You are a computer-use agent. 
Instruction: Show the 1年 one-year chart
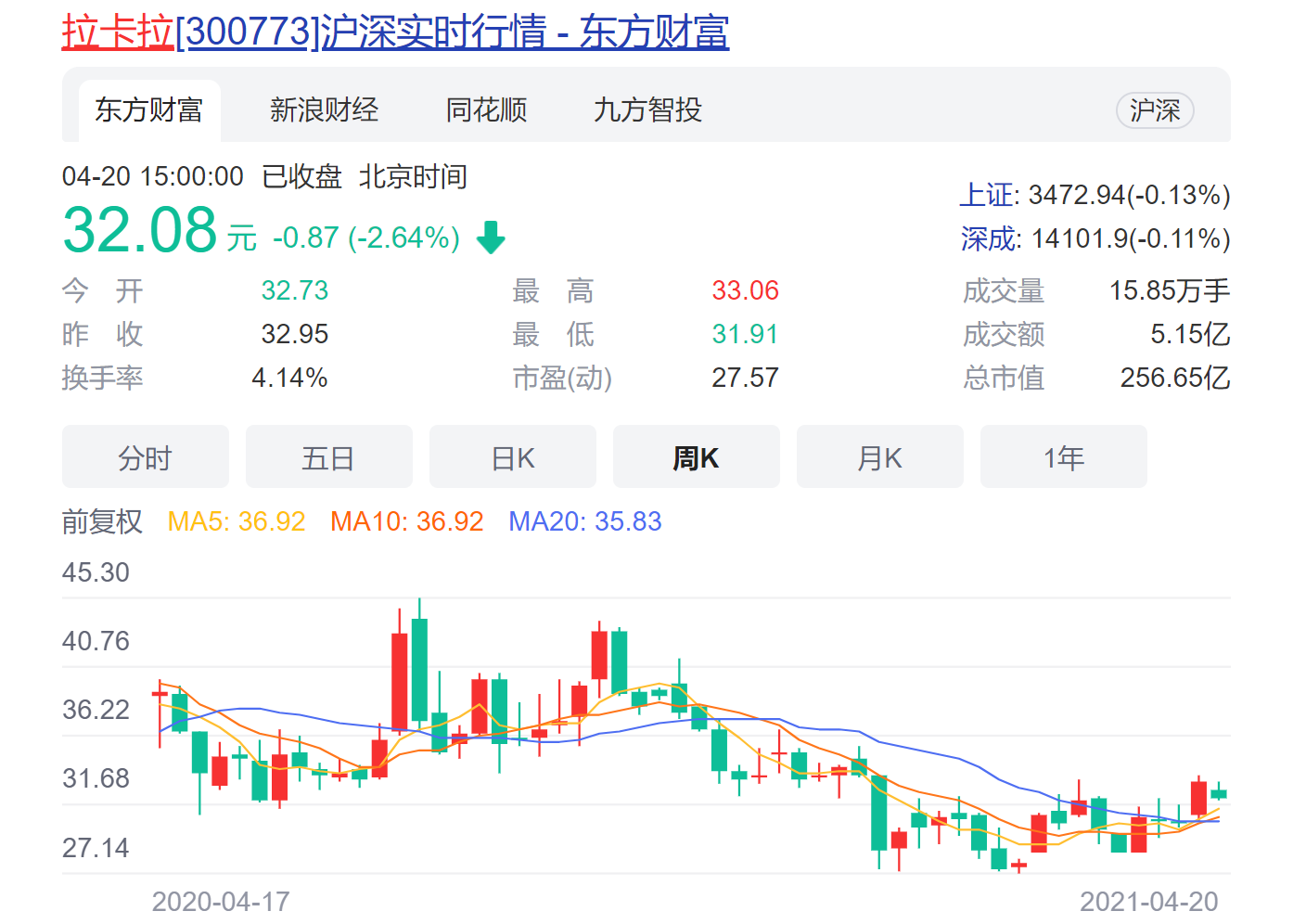click(x=1064, y=456)
